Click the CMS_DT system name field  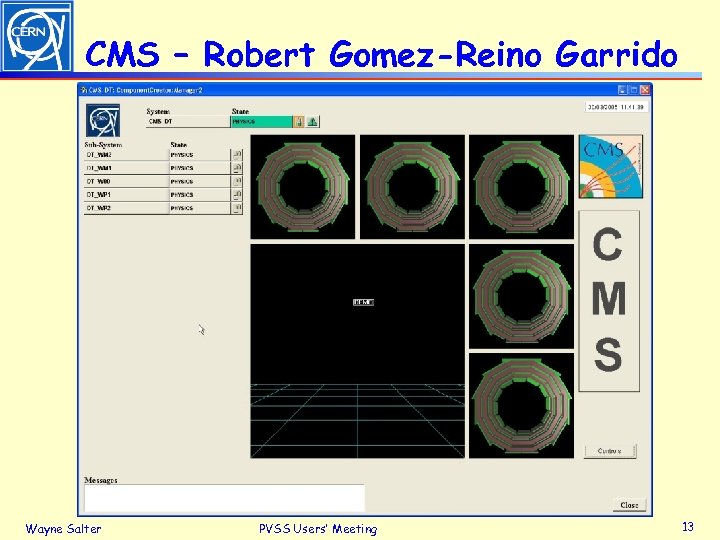tap(188, 122)
